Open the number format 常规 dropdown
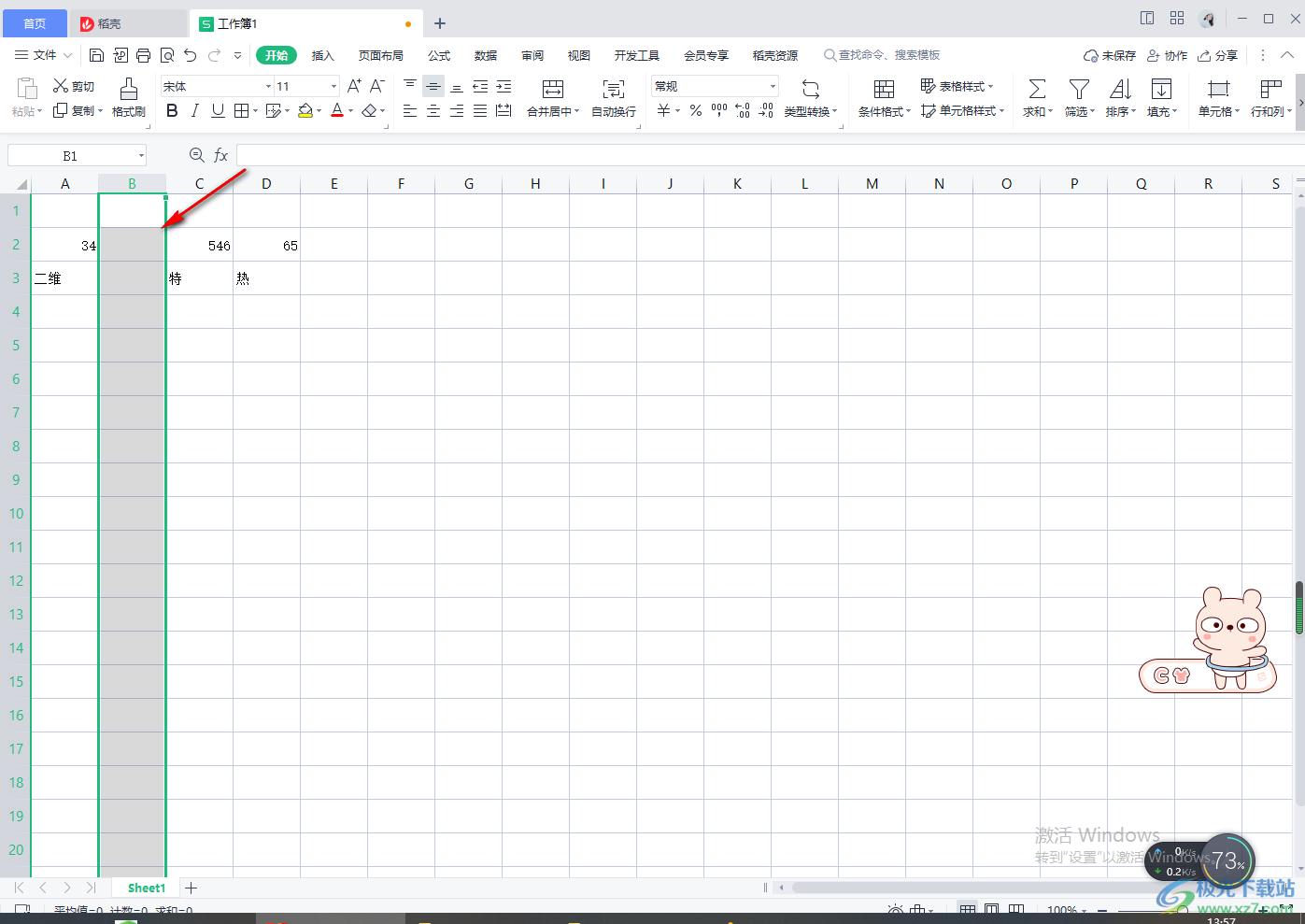 pyautogui.click(x=773, y=86)
